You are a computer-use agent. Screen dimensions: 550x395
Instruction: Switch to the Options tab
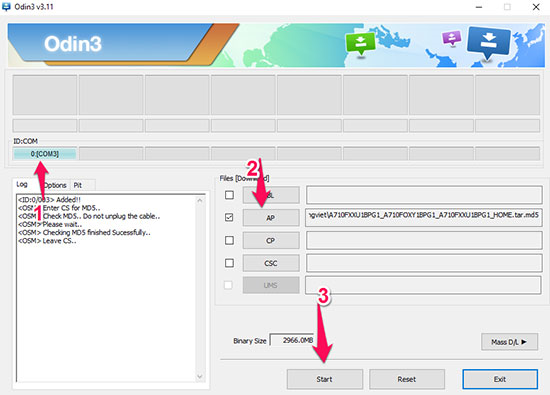(x=55, y=185)
